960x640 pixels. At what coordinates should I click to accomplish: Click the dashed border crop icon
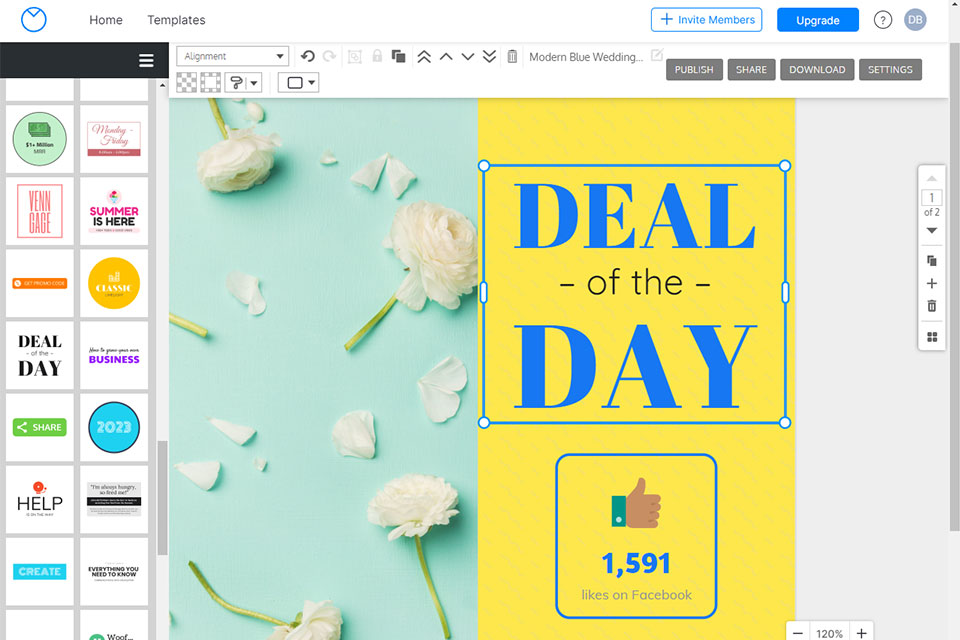[x=211, y=82]
